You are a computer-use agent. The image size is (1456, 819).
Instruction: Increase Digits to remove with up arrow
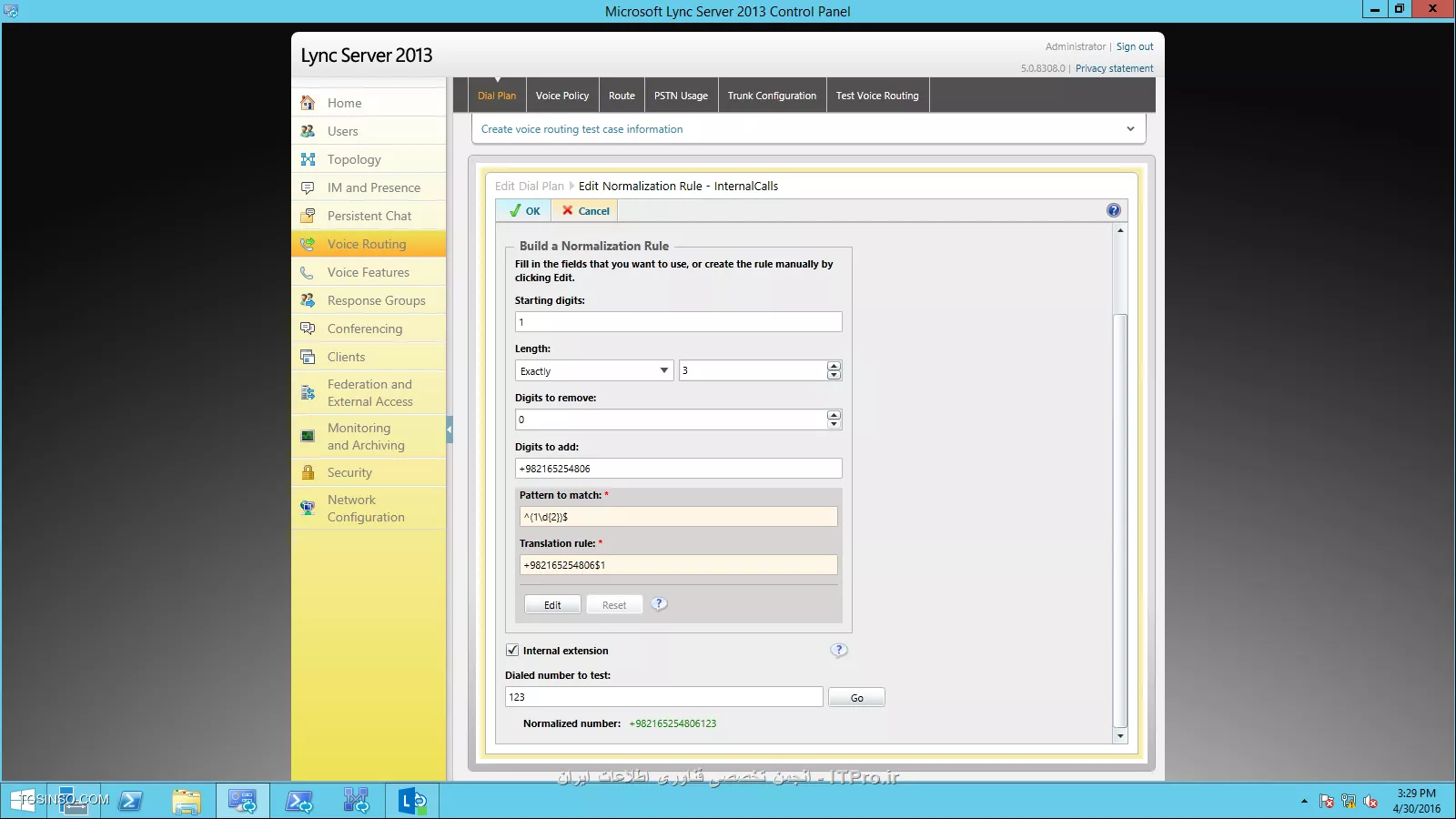[834, 415]
